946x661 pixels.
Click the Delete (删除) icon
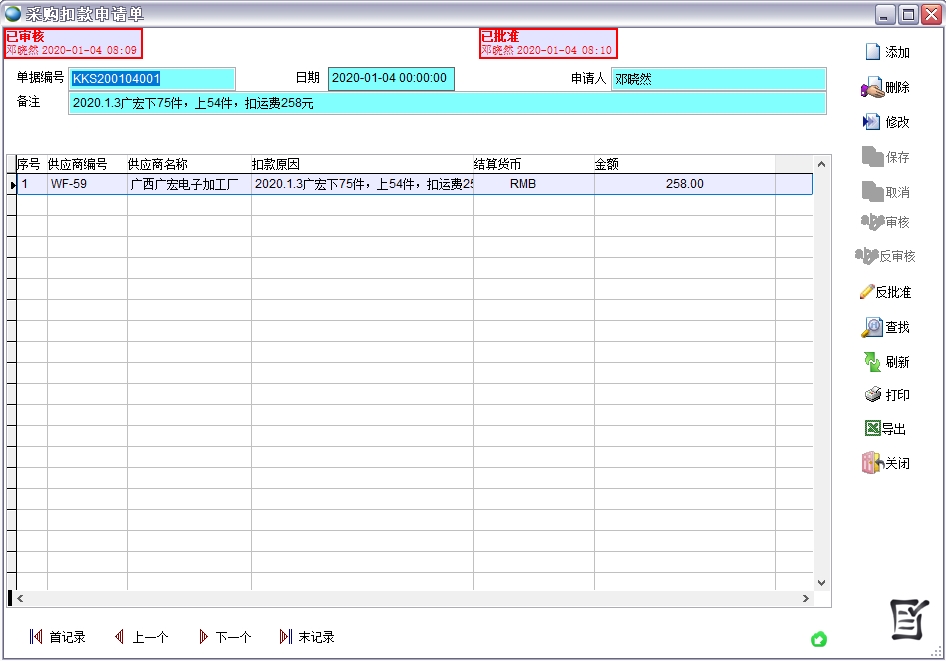tap(872, 88)
